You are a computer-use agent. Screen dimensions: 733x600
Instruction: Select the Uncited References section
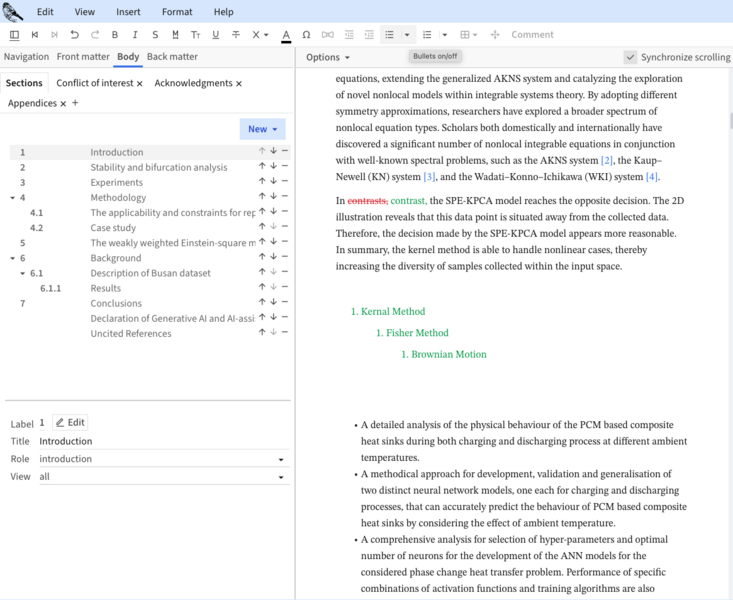pos(150,333)
